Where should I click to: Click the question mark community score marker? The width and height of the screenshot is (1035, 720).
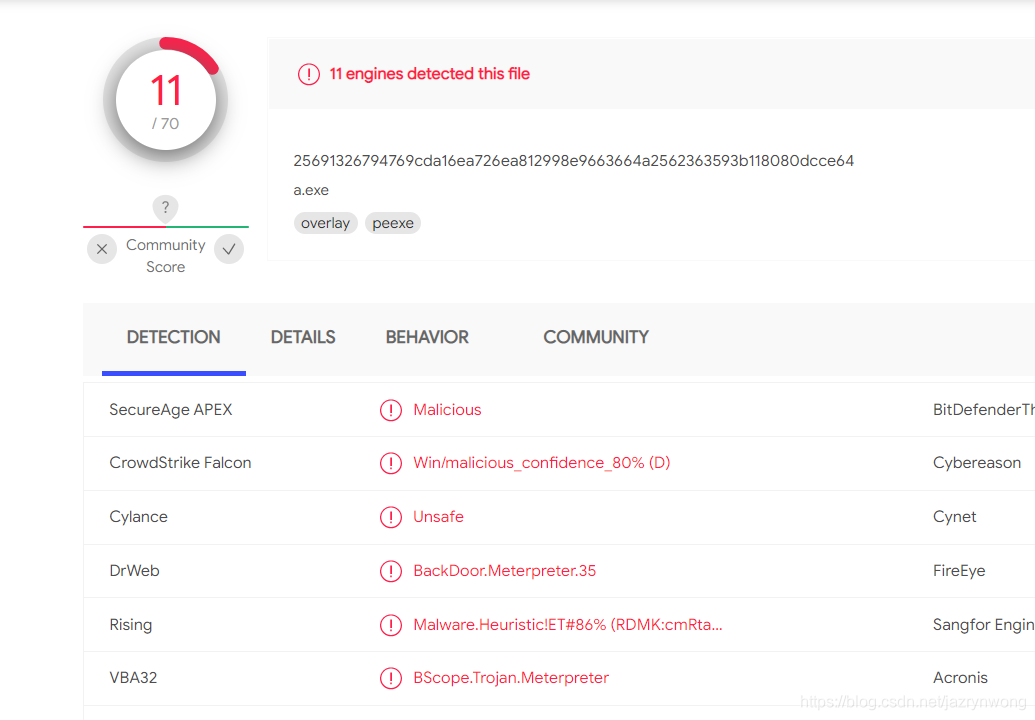pyautogui.click(x=166, y=208)
